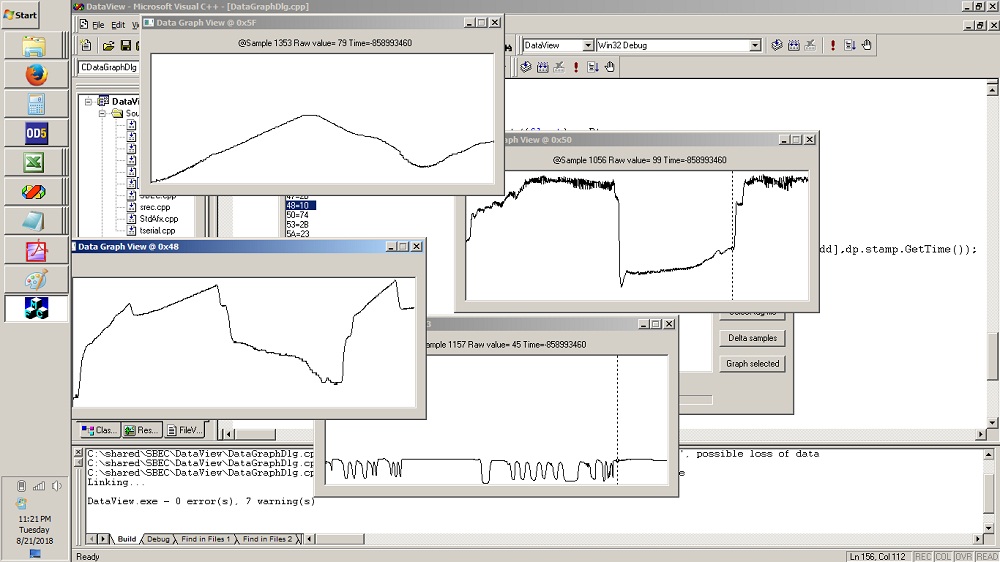The width and height of the screenshot is (1000, 562).
Task: Switch to the Debug output tab
Action: (158, 539)
